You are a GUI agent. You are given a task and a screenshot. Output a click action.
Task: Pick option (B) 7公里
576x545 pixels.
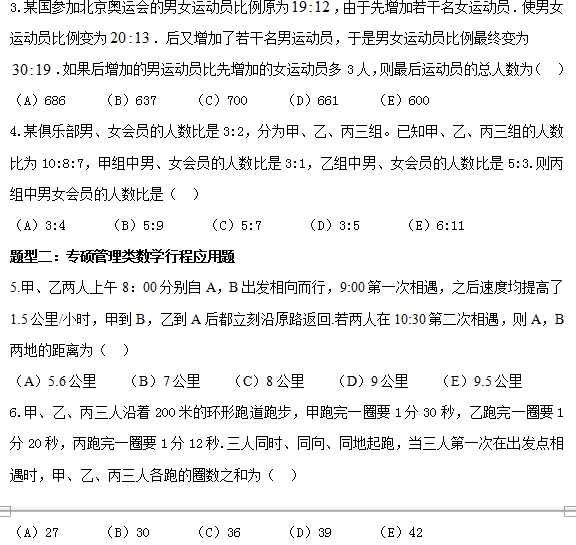[165, 382]
